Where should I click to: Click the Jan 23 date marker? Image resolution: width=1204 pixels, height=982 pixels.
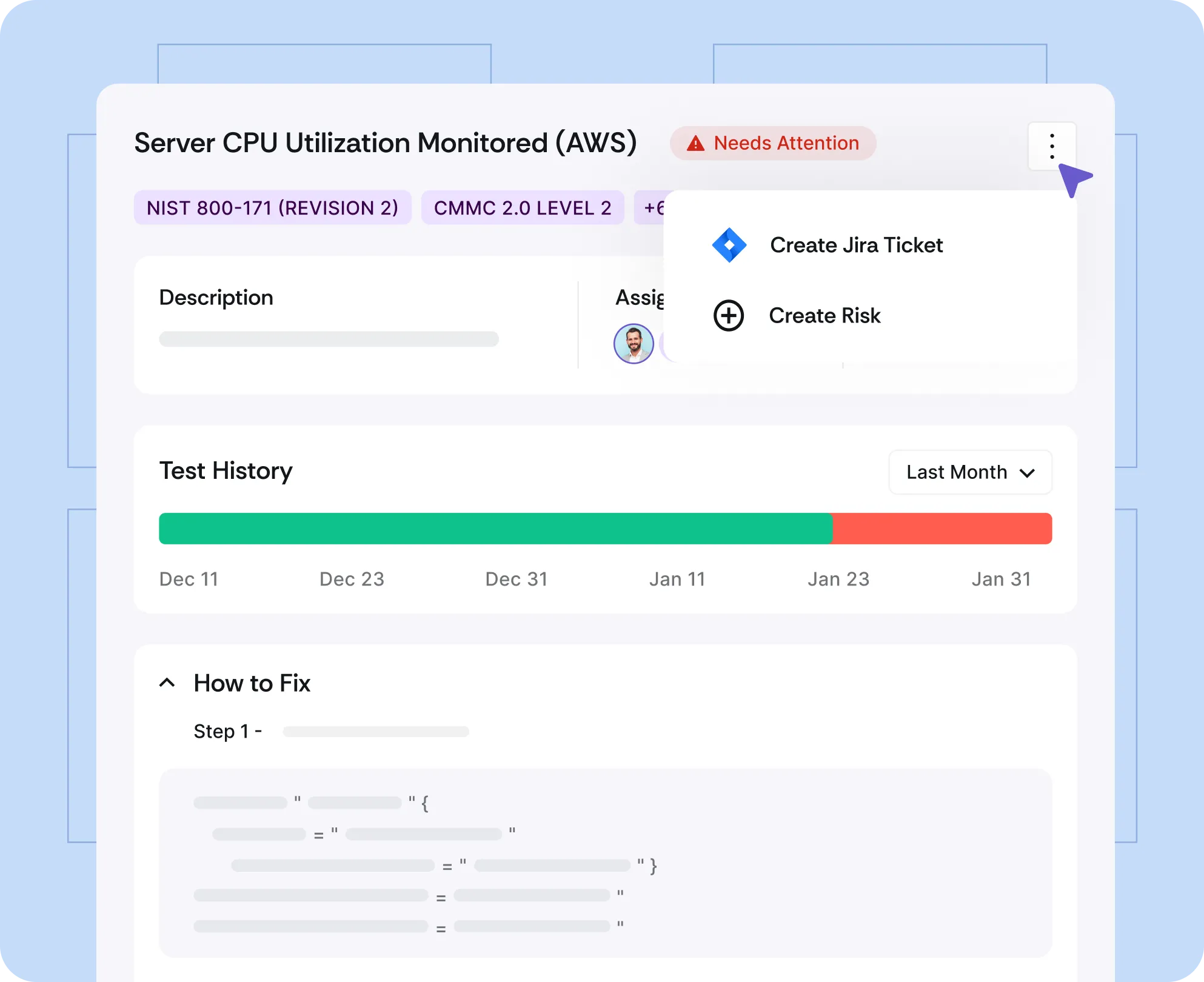[838, 579]
